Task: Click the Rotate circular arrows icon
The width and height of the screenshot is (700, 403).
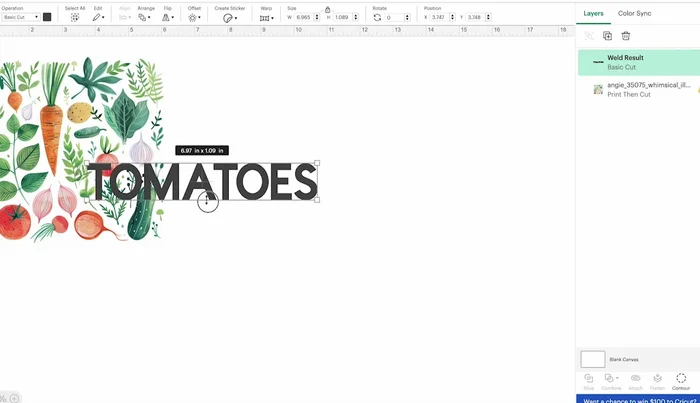Action: coord(377,17)
